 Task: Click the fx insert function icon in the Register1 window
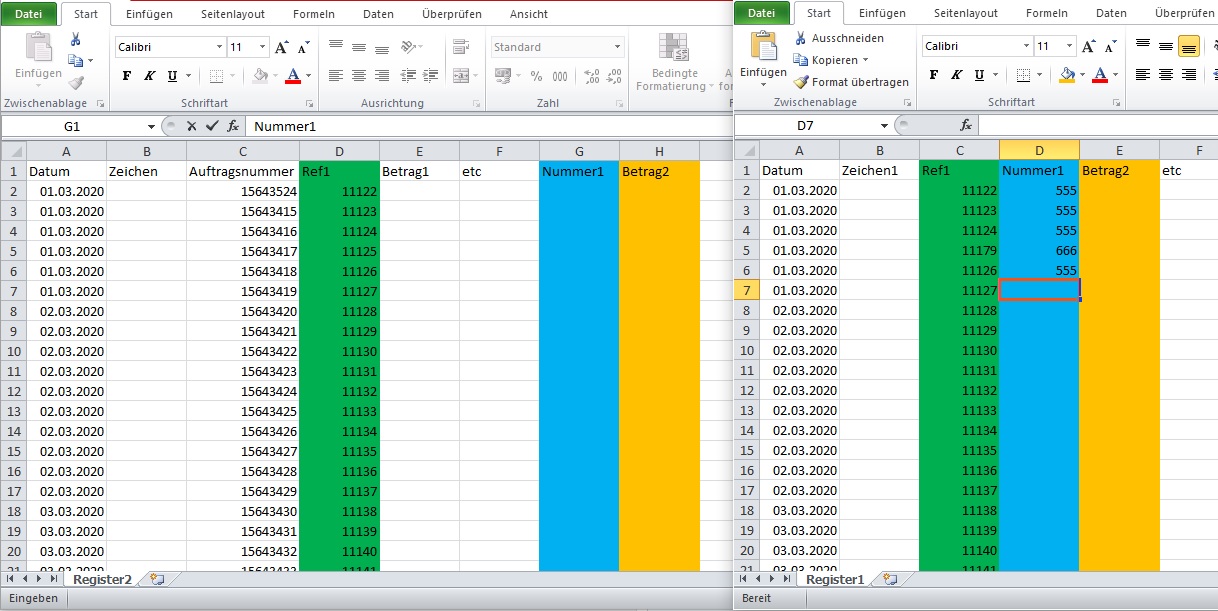966,125
